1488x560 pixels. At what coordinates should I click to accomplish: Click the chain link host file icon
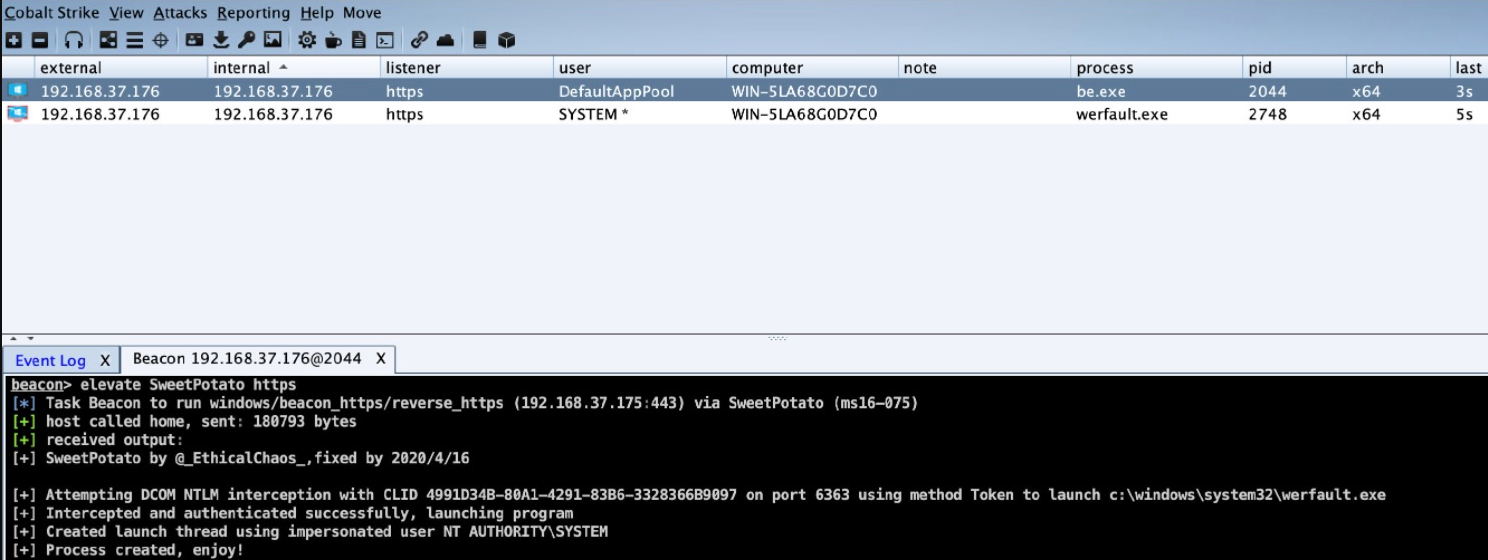[419, 41]
